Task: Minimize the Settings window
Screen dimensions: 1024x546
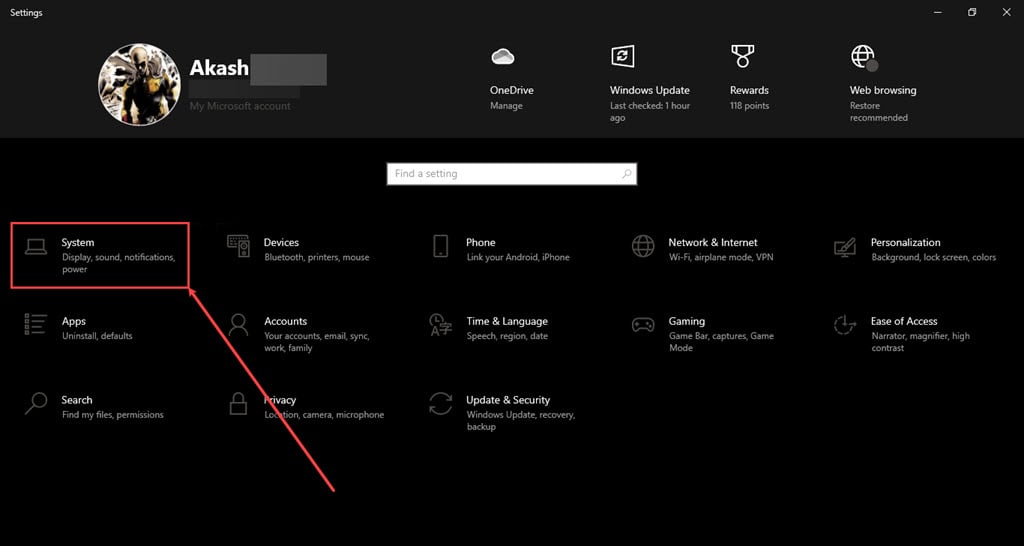Action: (938, 12)
